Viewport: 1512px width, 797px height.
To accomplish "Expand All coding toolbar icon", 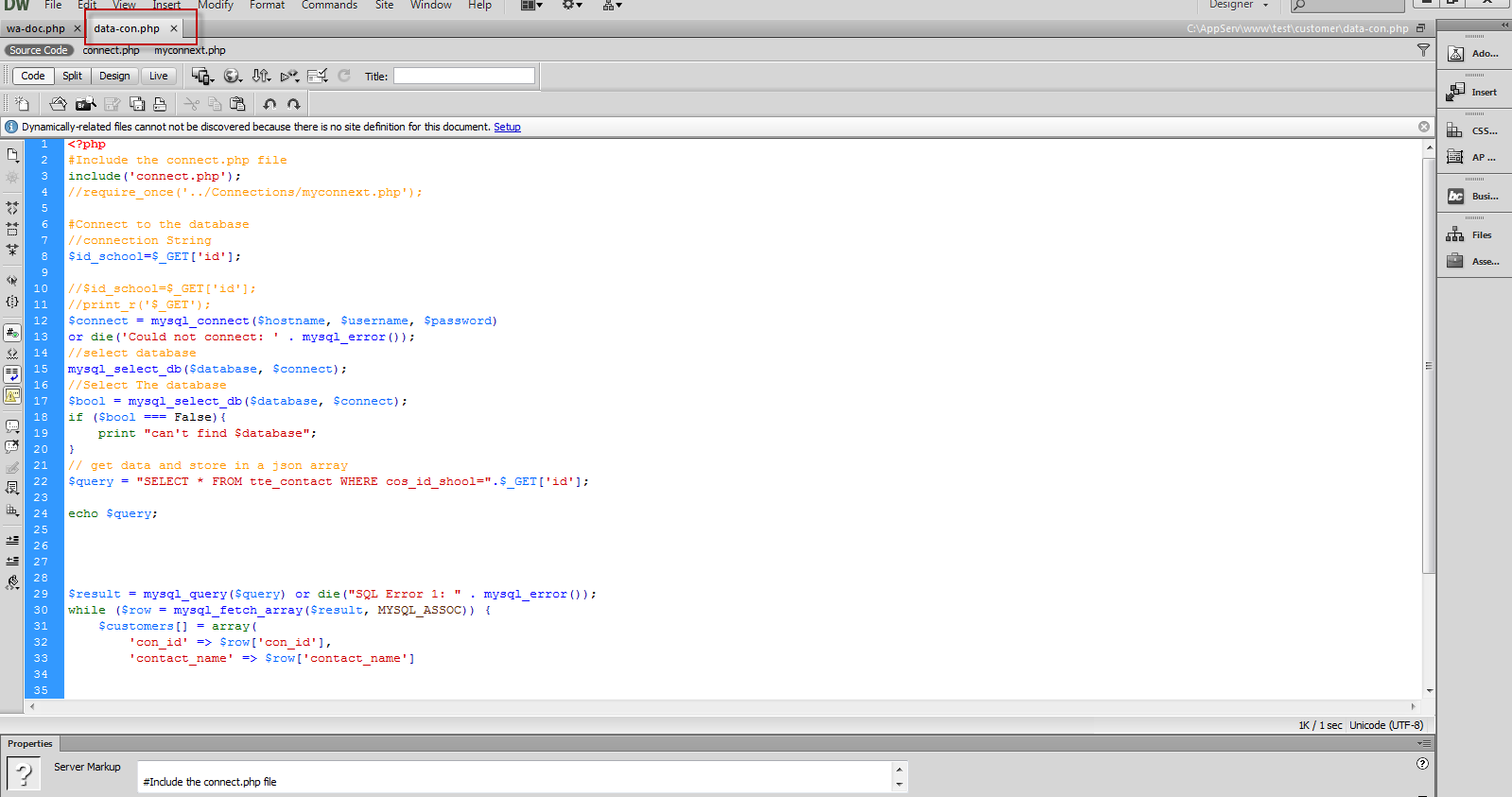I will pyautogui.click(x=12, y=250).
